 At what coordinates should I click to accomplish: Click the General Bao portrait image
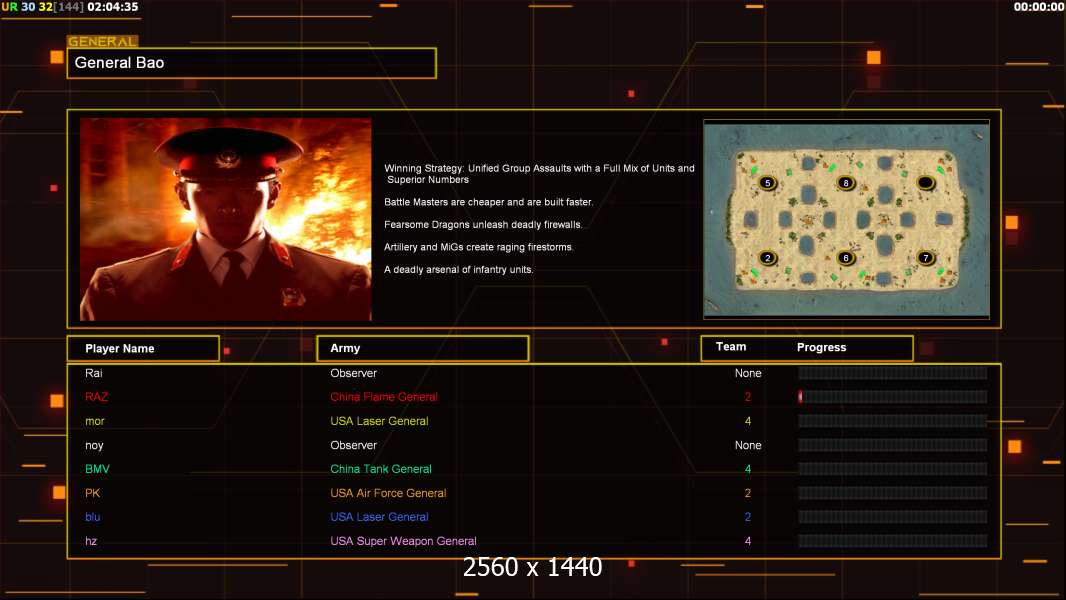pos(226,219)
